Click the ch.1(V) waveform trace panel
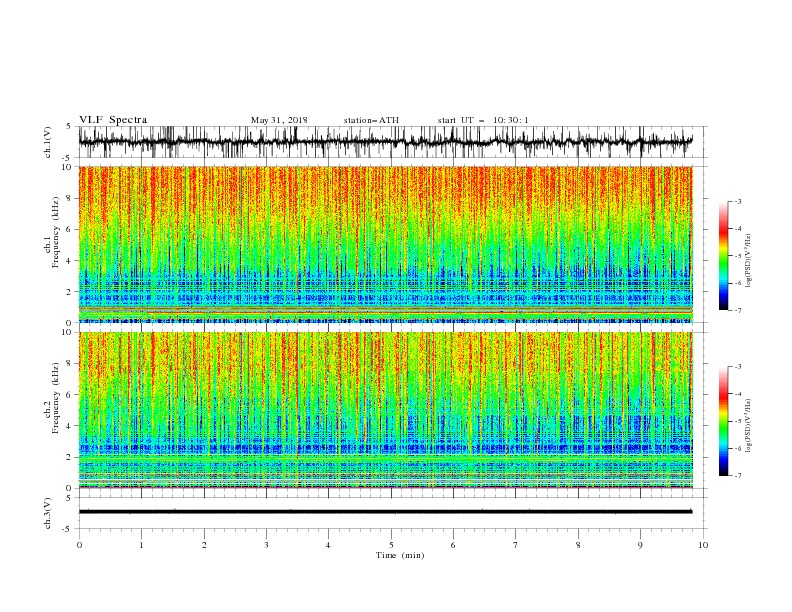Image resolution: width=792 pixels, height=612 pixels. tap(392, 142)
